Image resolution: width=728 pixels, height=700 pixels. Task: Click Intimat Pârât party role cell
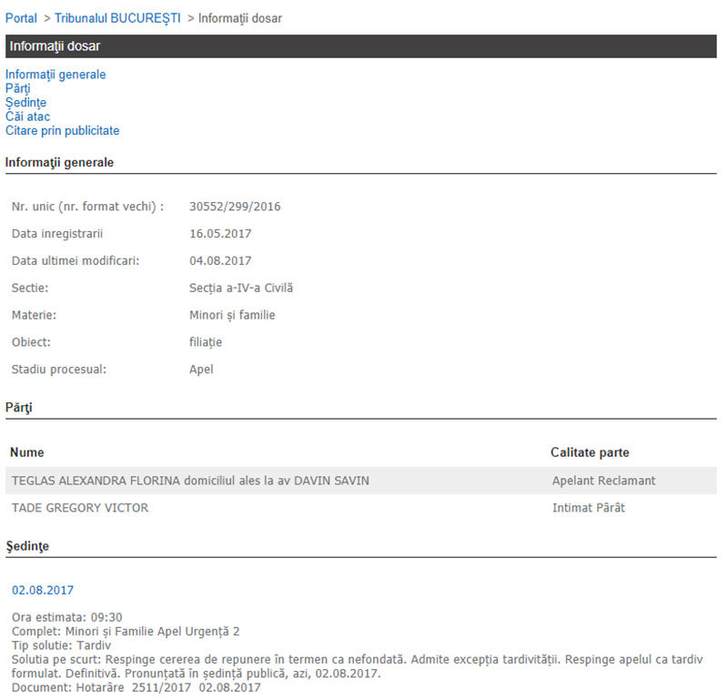[x=589, y=508]
